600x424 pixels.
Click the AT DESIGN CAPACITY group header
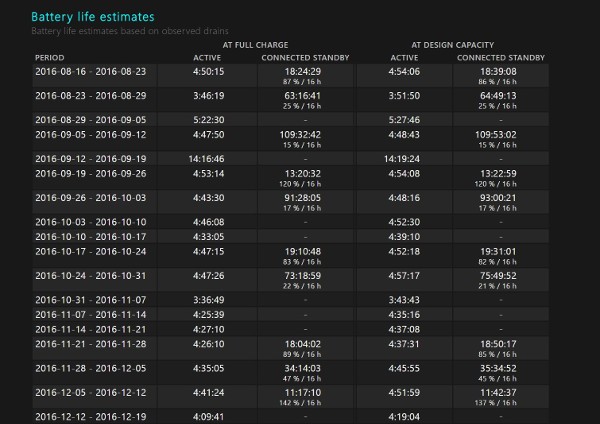(x=451, y=45)
